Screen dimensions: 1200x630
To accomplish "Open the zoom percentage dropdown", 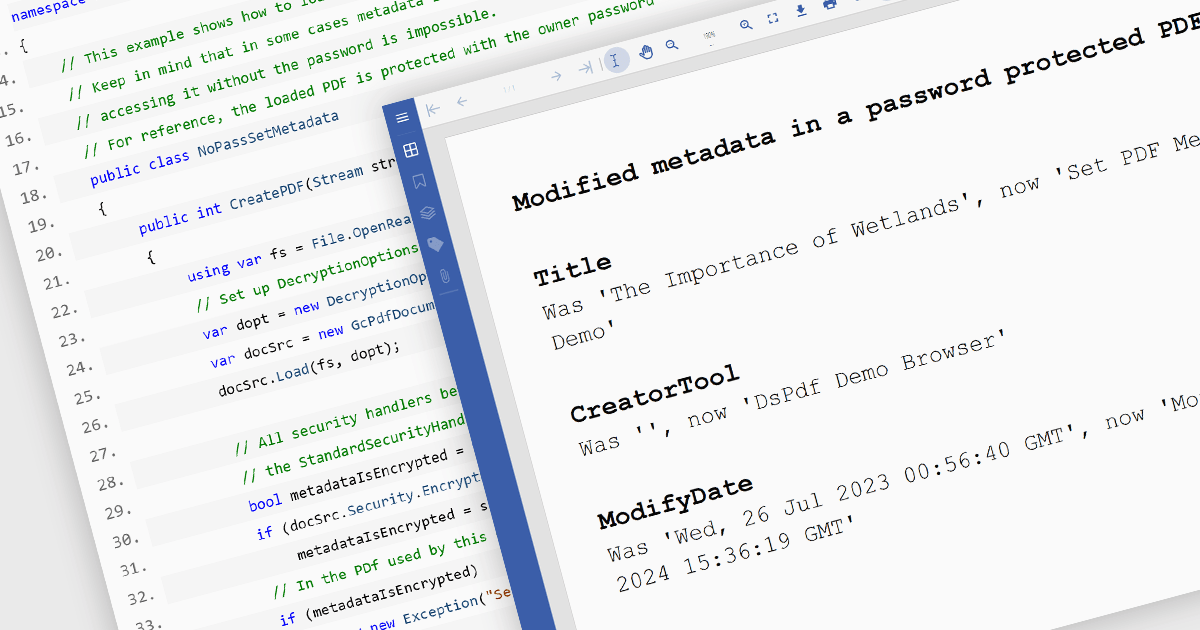I will tap(709, 36).
